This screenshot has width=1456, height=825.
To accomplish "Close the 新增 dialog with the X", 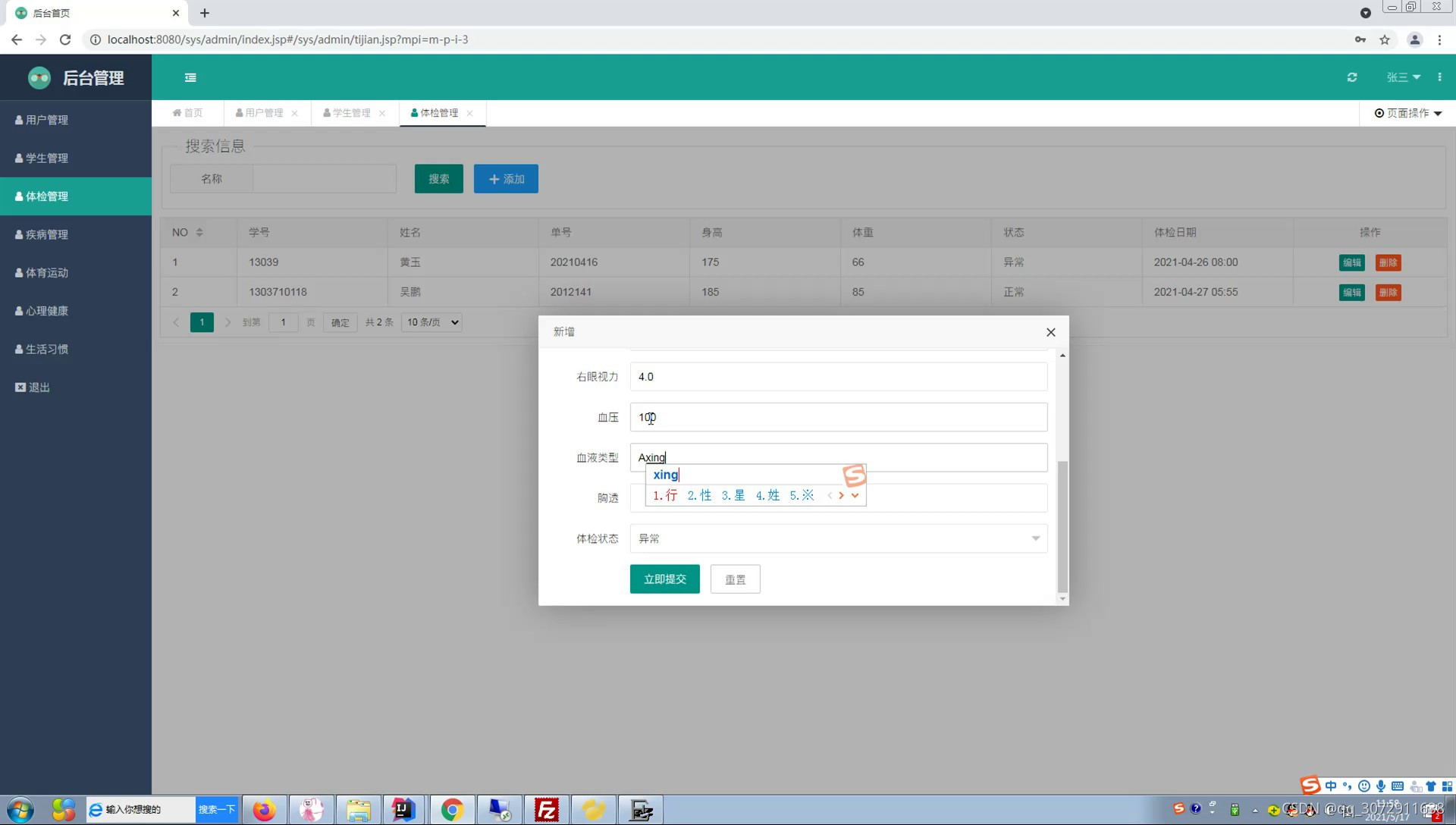I will click(x=1051, y=332).
